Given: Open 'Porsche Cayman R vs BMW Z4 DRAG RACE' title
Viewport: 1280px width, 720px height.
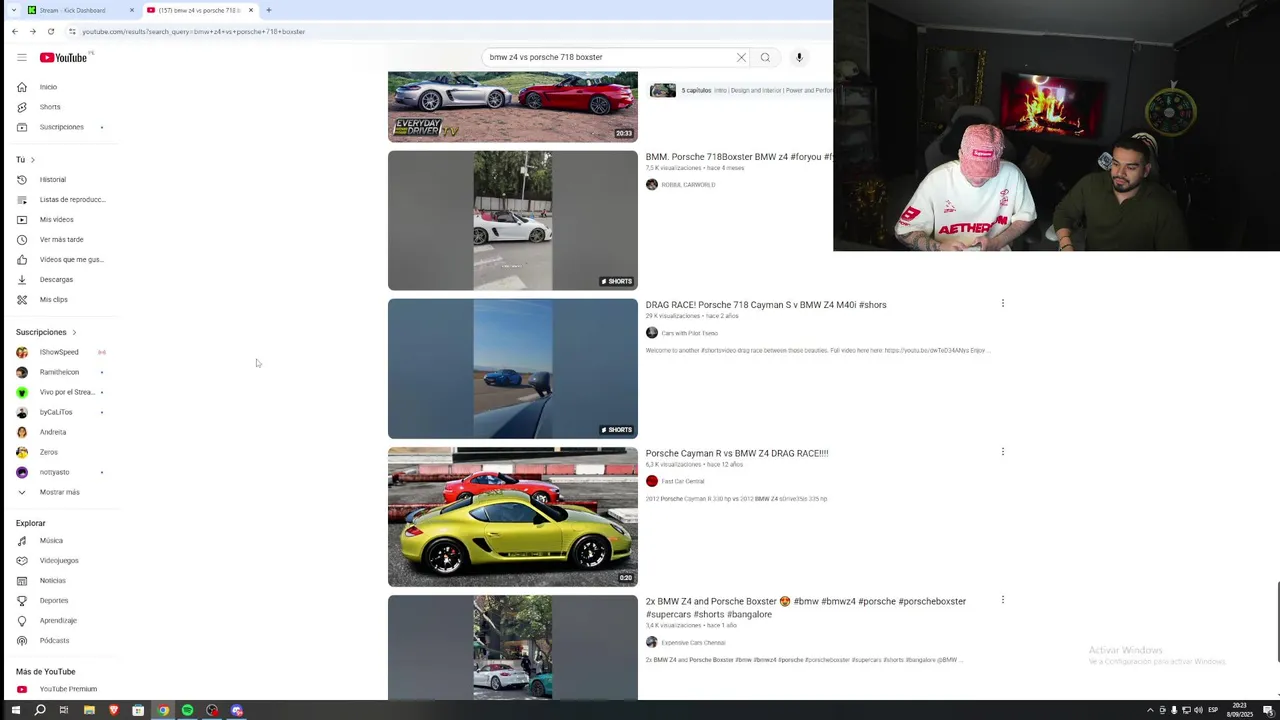Looking at the screenshot, I should point(737,453).
